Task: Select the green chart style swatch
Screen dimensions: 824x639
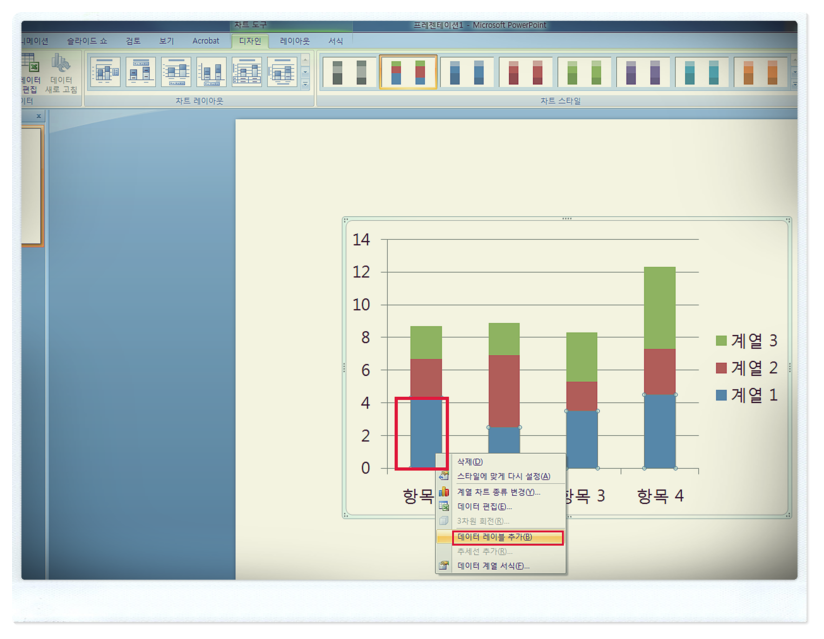Action: (x=584, y=72)
